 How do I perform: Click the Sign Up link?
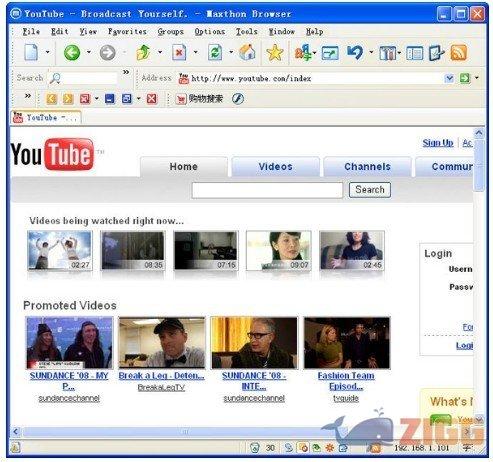coord(438,143)
